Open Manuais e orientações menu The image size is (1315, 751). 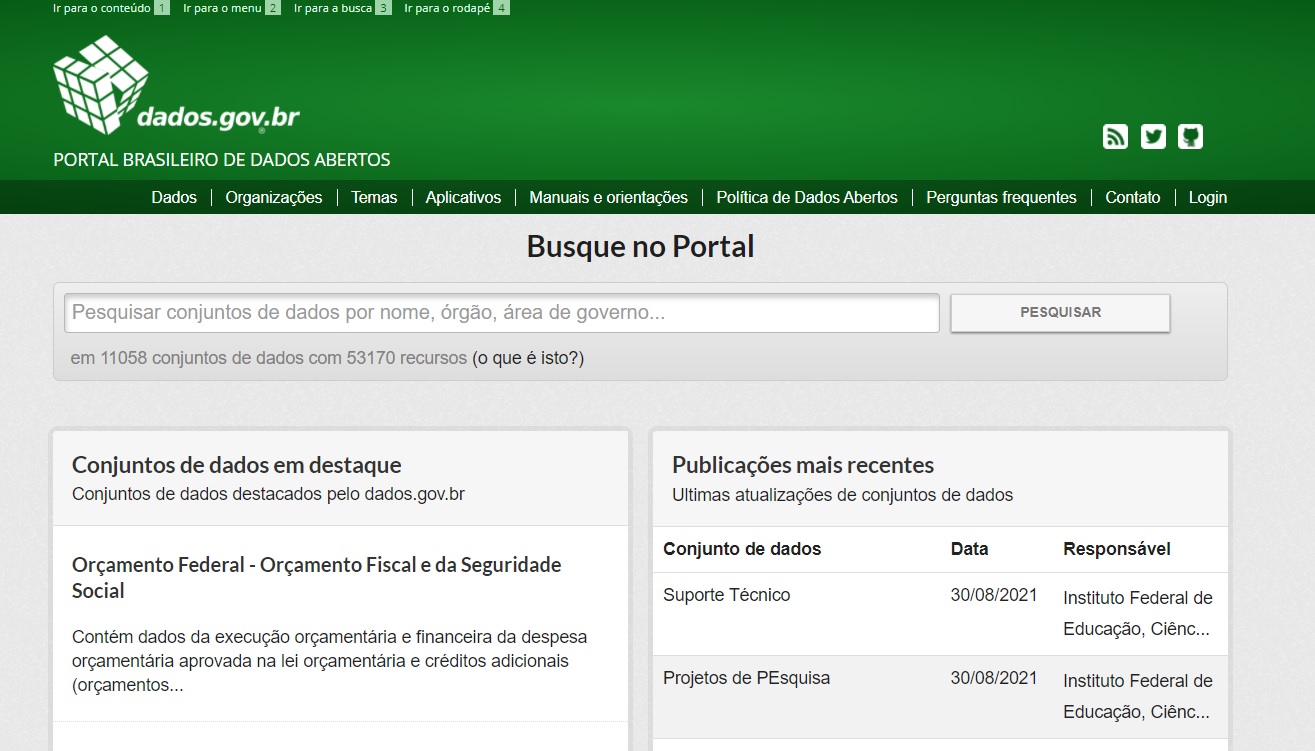pos(608,198)
